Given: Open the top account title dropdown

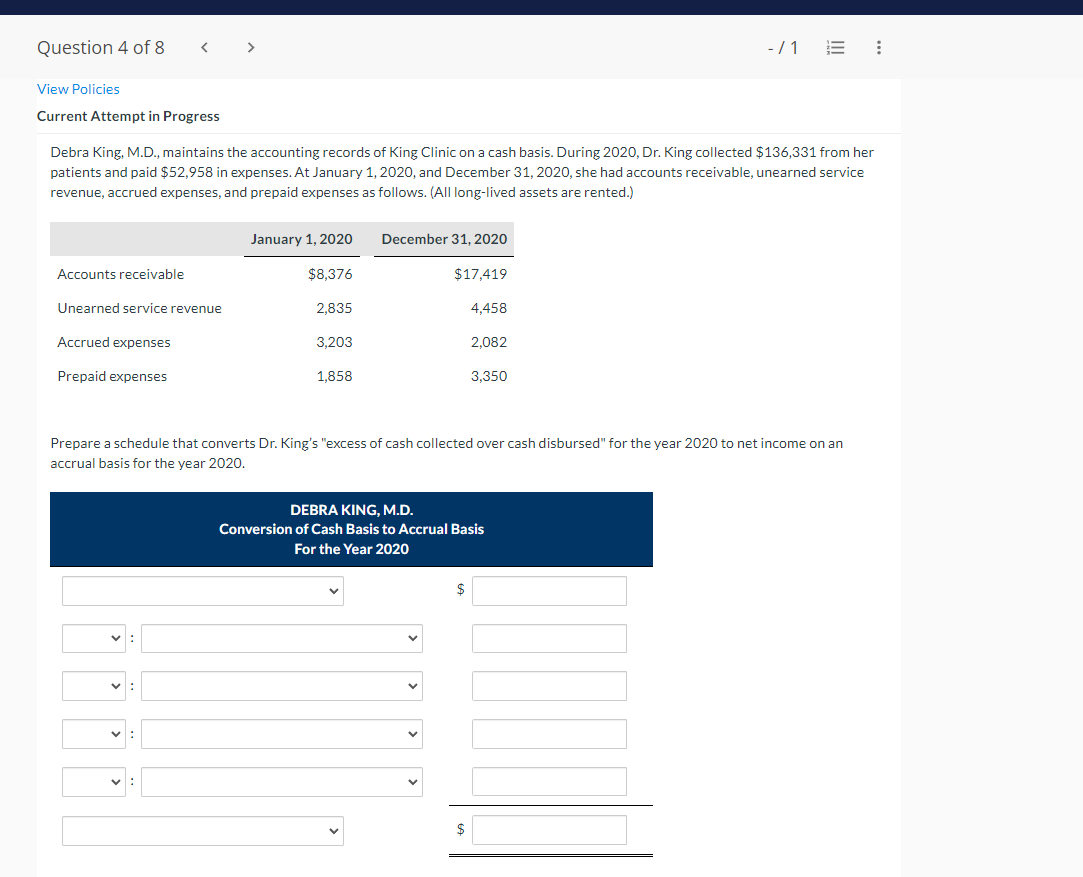Looking at the screenshot, I should (x=203, y=590).
